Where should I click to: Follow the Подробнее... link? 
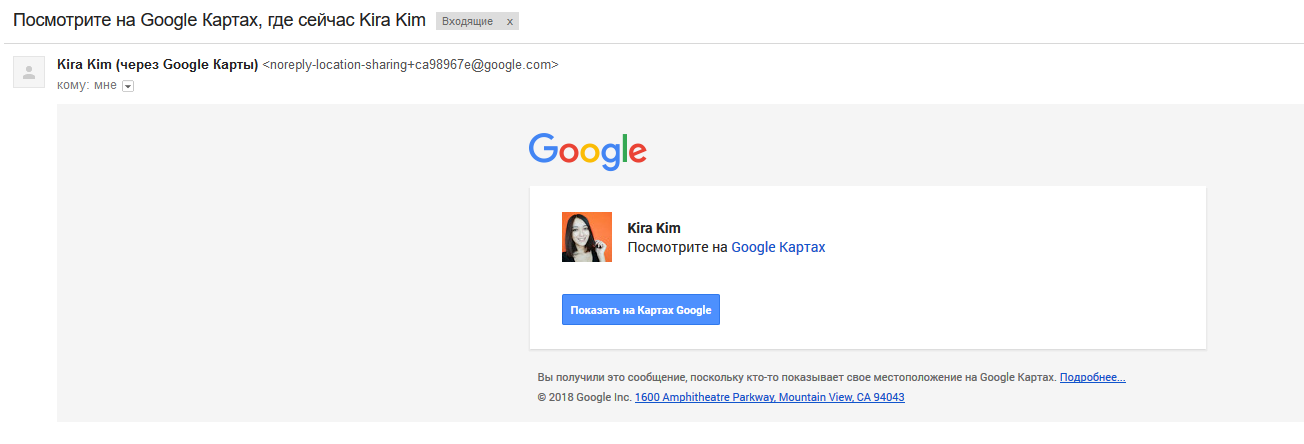[x=1092, y=378]
